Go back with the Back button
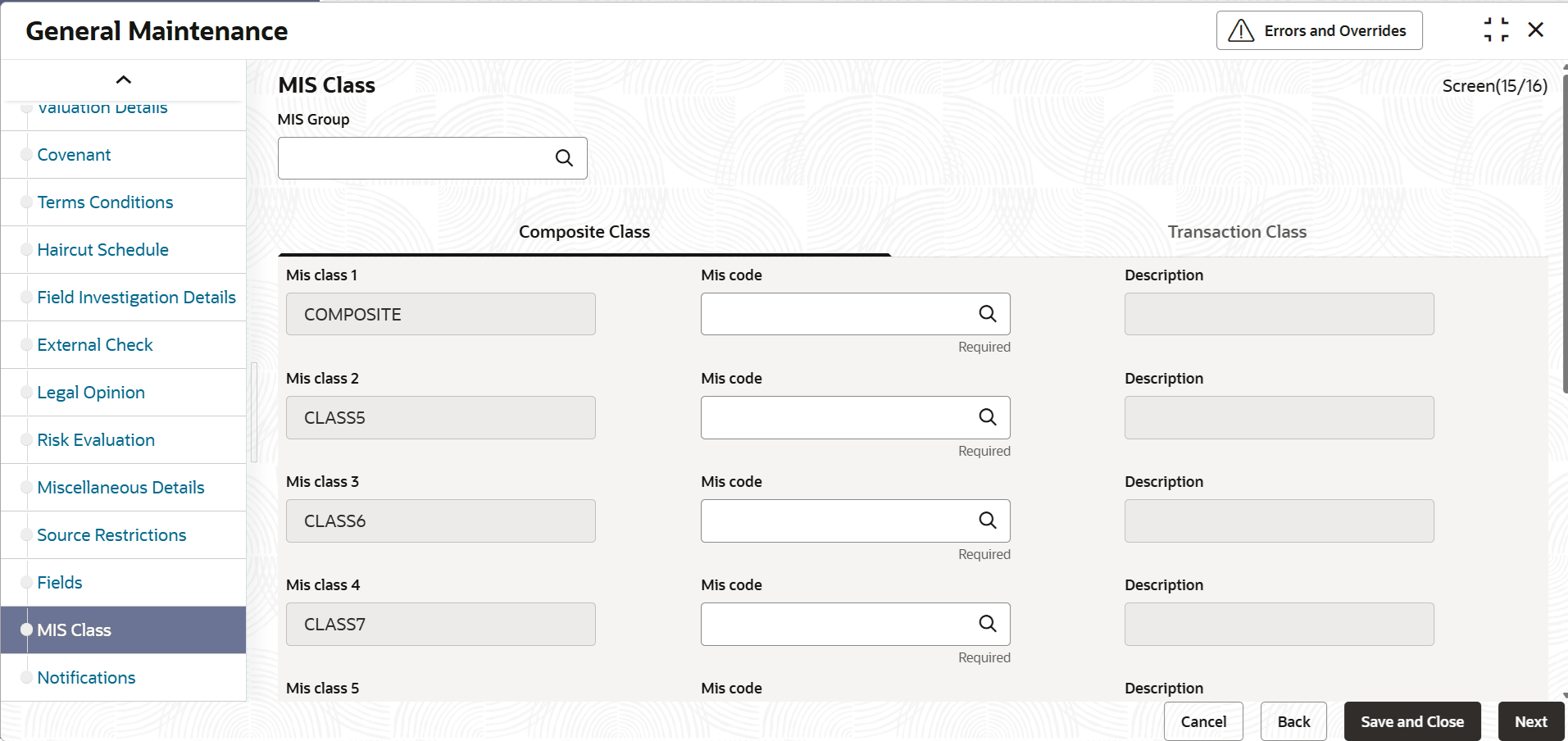The image size is (1568, 741). [x=1293, y=721]
